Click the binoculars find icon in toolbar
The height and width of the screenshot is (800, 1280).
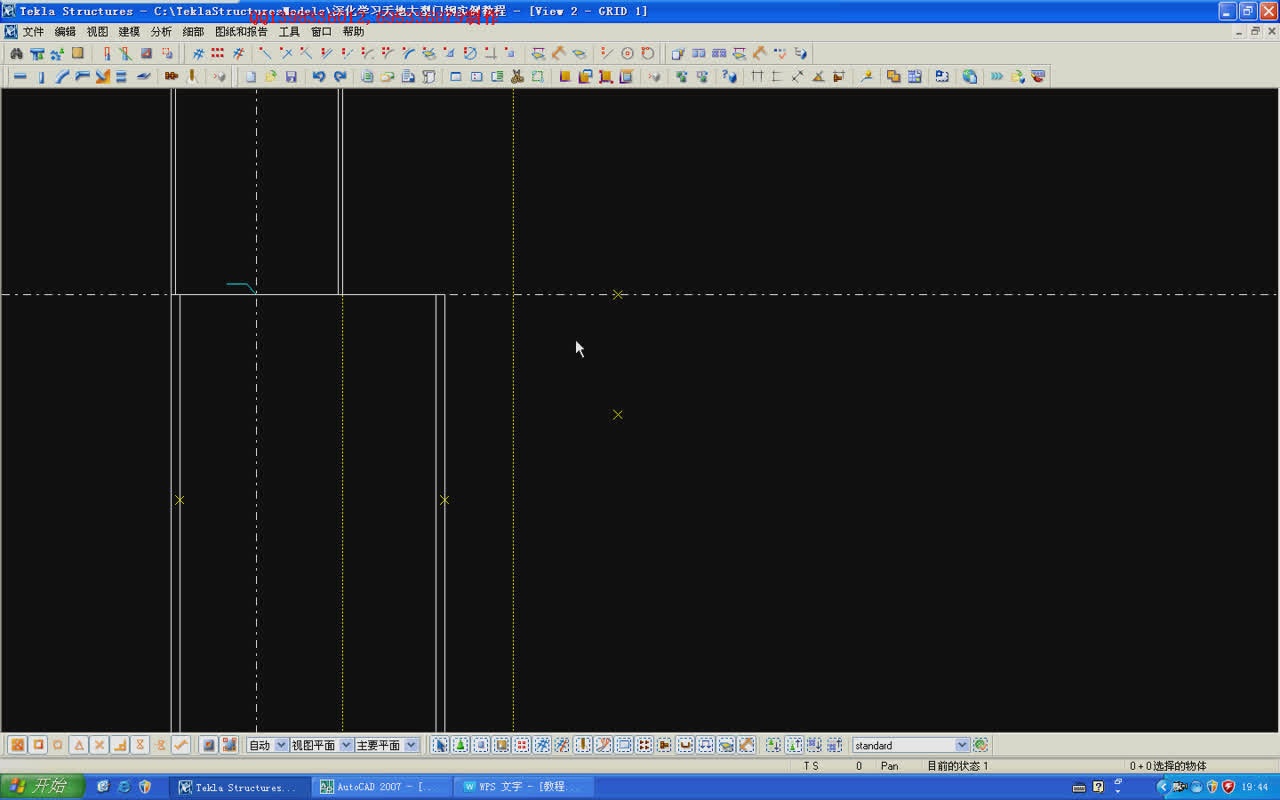click(16, 53)
